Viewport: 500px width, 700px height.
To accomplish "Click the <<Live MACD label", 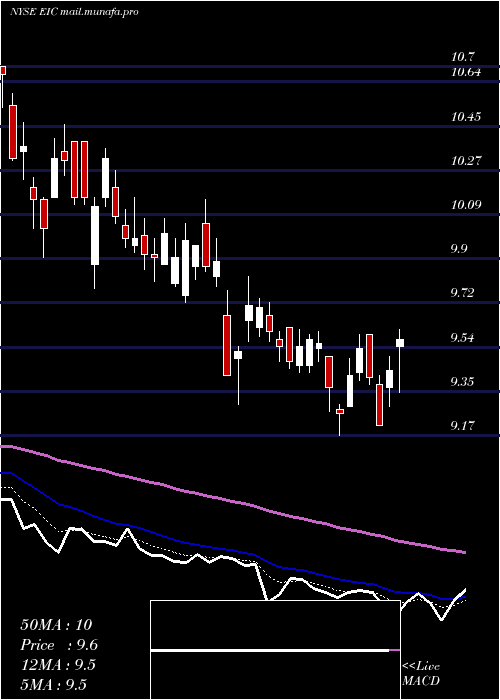I will [421, 674].
